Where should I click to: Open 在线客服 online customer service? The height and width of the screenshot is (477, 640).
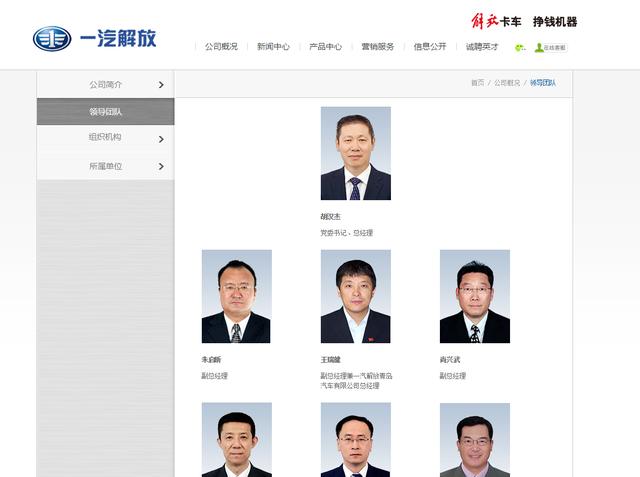[x=551, y=48]
